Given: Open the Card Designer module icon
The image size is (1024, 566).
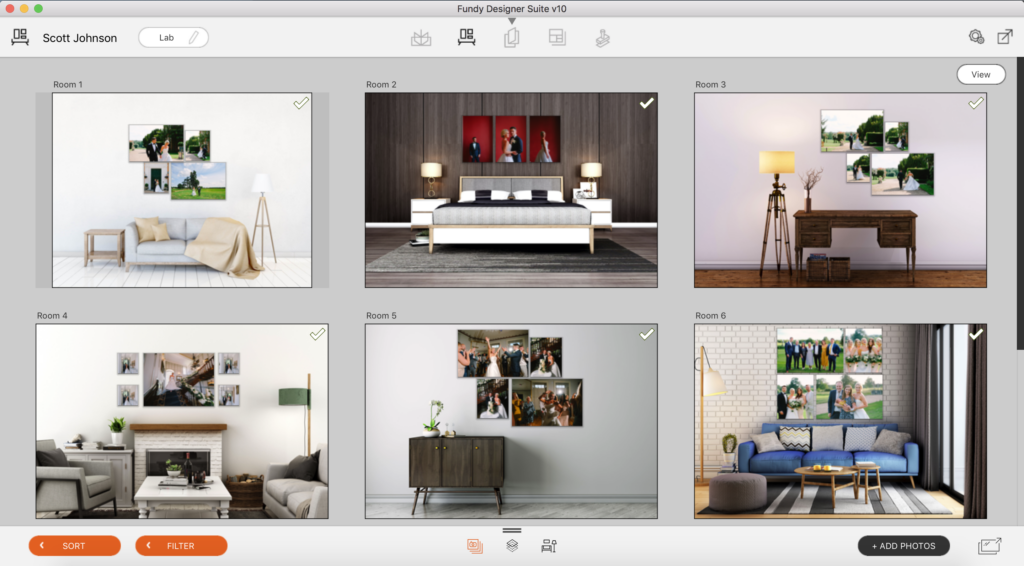Looking at the screenshot, I should click(512, 37).
